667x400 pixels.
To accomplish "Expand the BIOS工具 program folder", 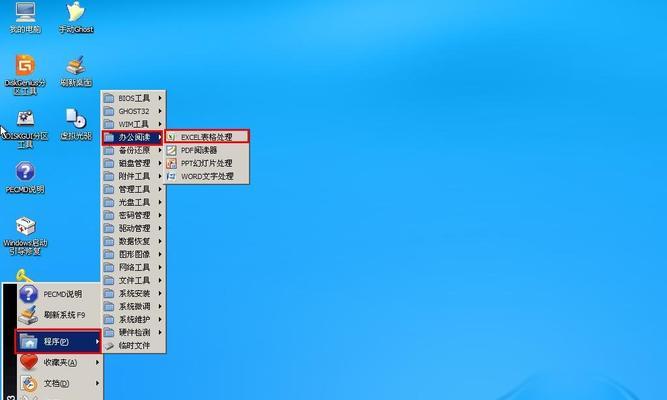I will pyautogui.click(x=133, y=98).
